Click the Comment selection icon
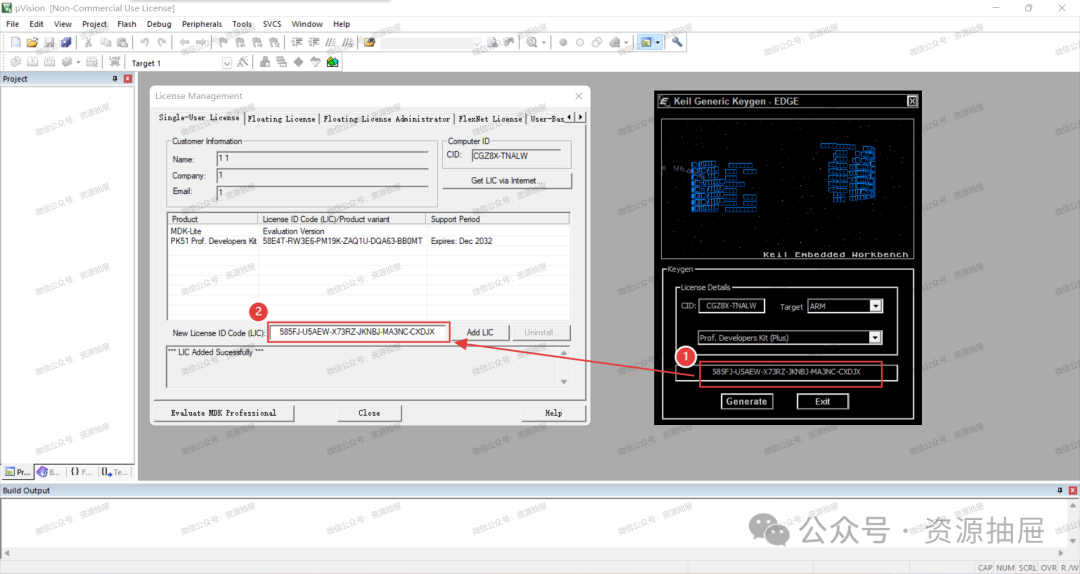Image resolution: width=1080 pixels, height=574 pixels. pyautogui.click(x=331, y=43)
